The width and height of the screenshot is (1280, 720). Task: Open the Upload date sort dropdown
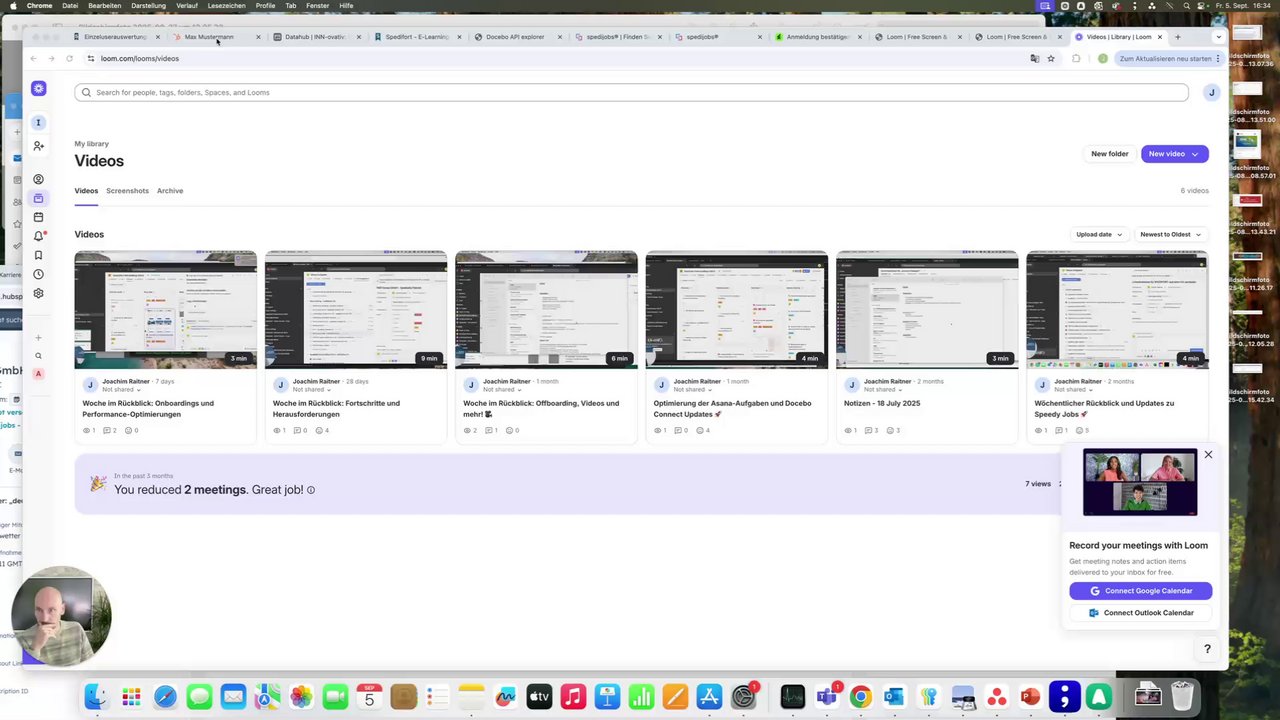pyautogui.click(x=1099, y=234)
